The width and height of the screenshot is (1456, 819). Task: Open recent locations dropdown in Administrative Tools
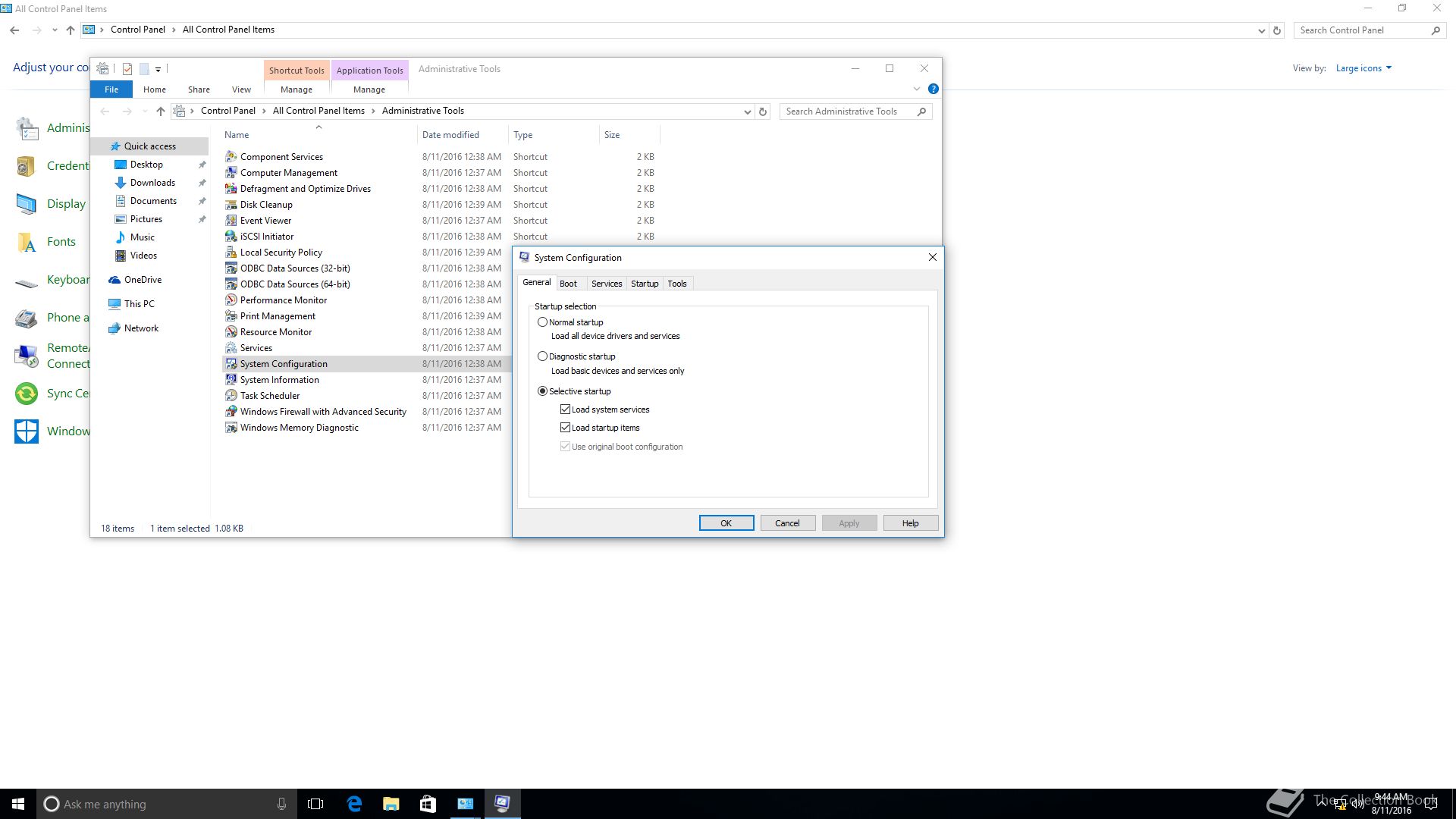click(145, 111)
